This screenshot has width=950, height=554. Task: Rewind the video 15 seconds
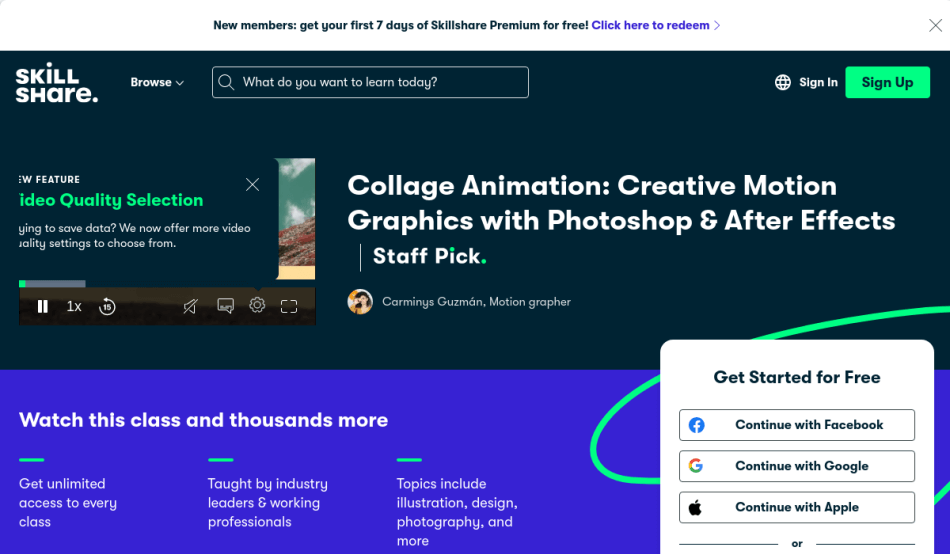(107, 307)
